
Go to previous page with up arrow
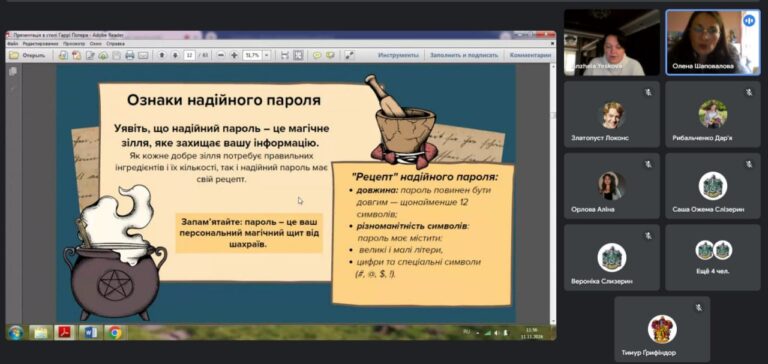coord(162,55)
